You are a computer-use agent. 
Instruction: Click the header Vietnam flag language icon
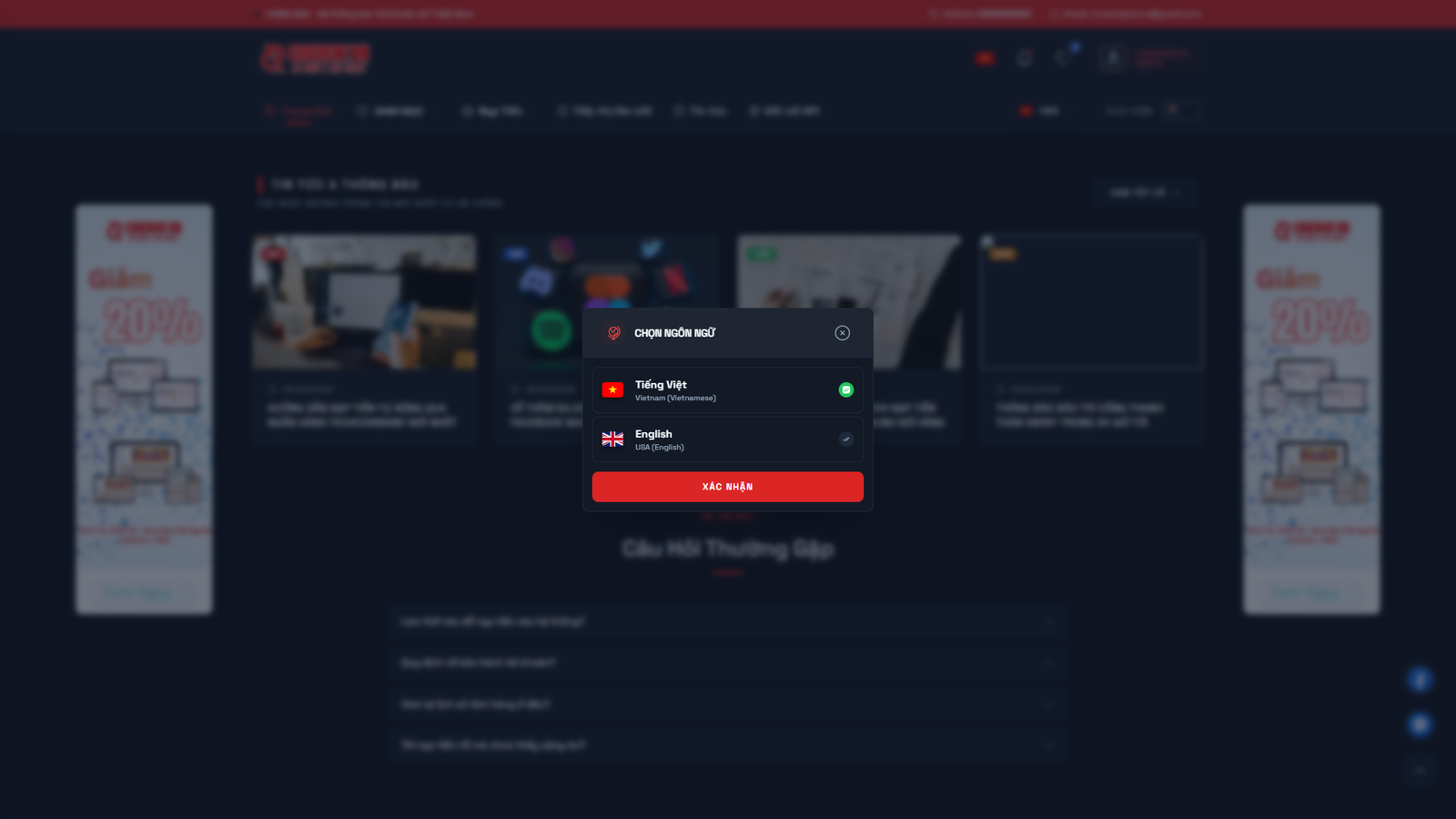pos(985,58)
